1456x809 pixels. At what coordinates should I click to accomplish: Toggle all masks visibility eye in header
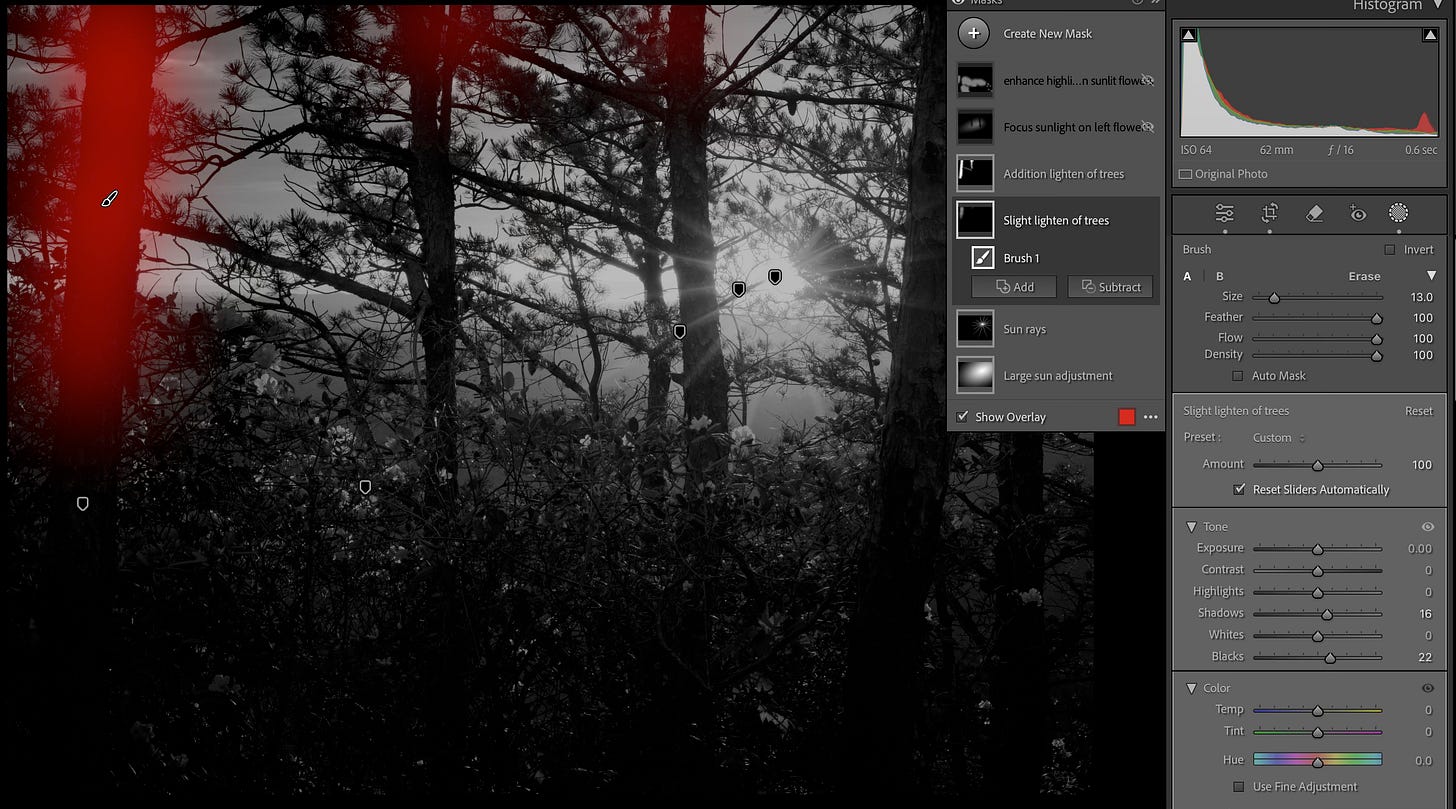tap(957, 3)
